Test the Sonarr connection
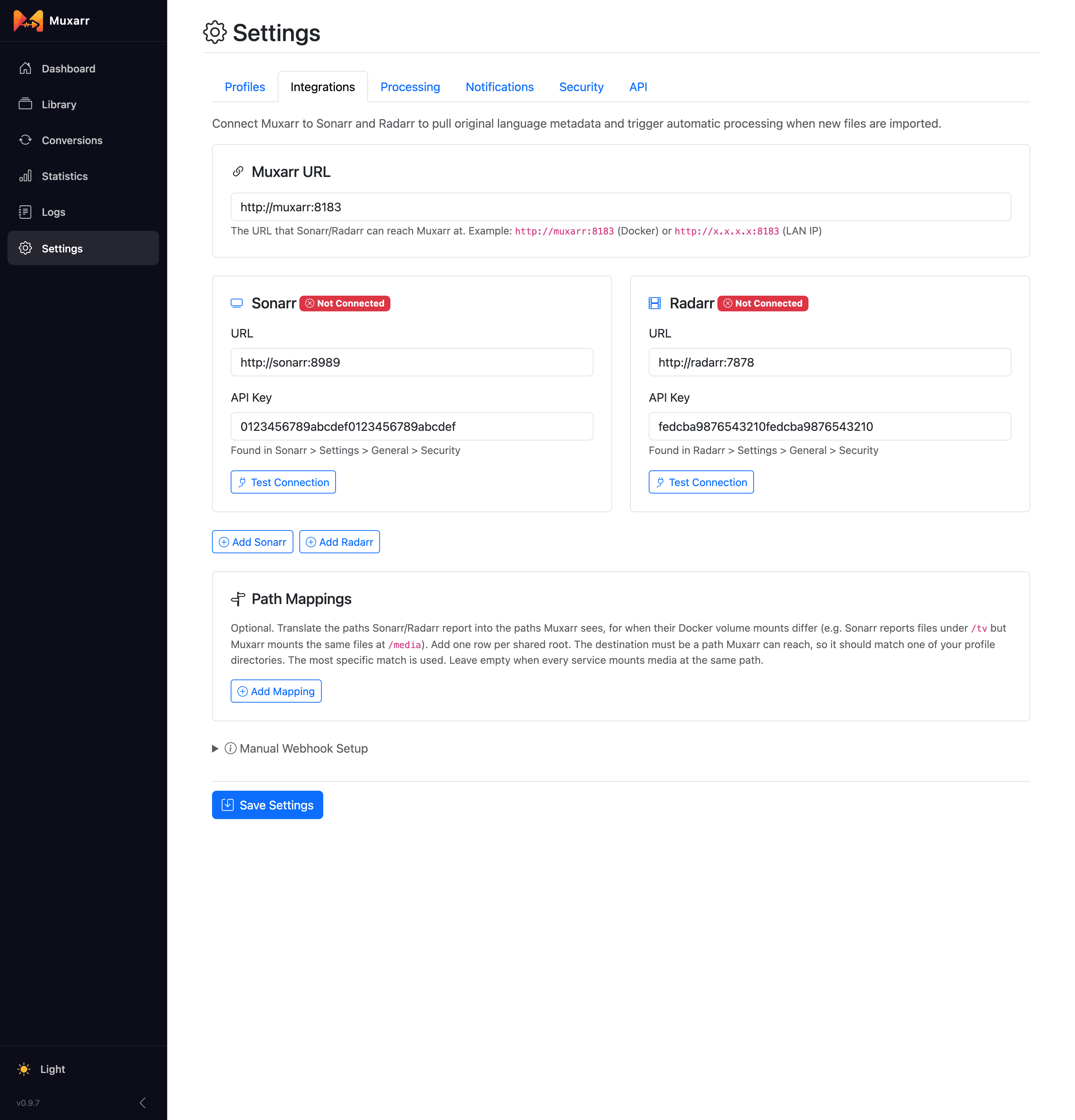The image size is (1075, 1120). [x=283, y=482]
